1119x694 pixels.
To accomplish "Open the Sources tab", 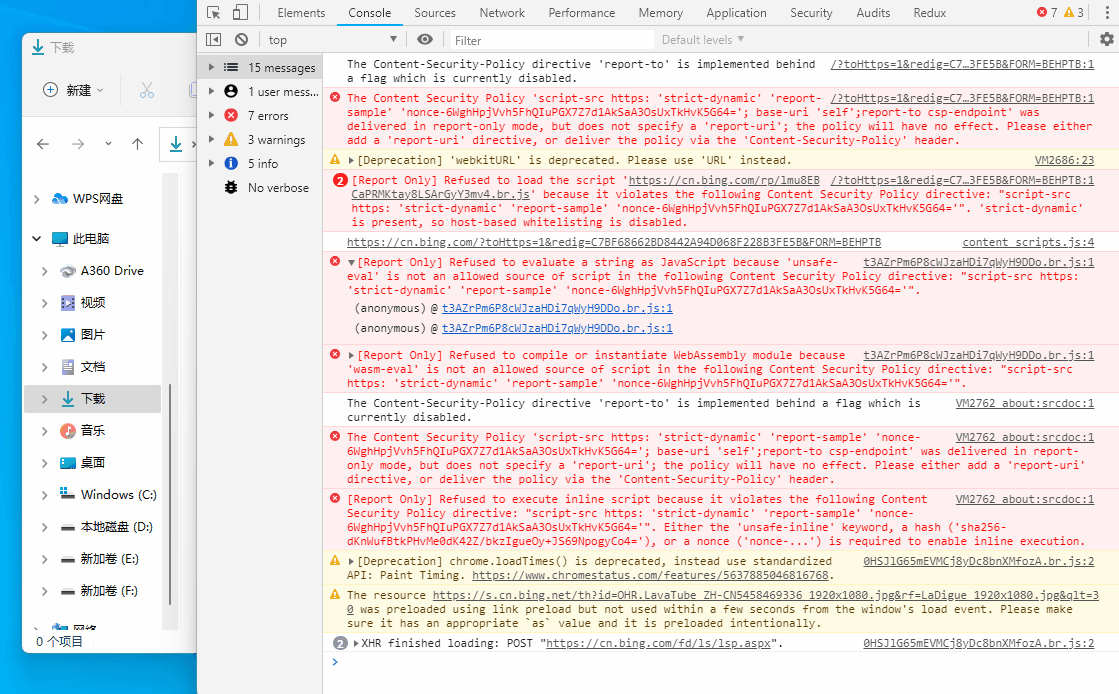I will coord(435,13).
